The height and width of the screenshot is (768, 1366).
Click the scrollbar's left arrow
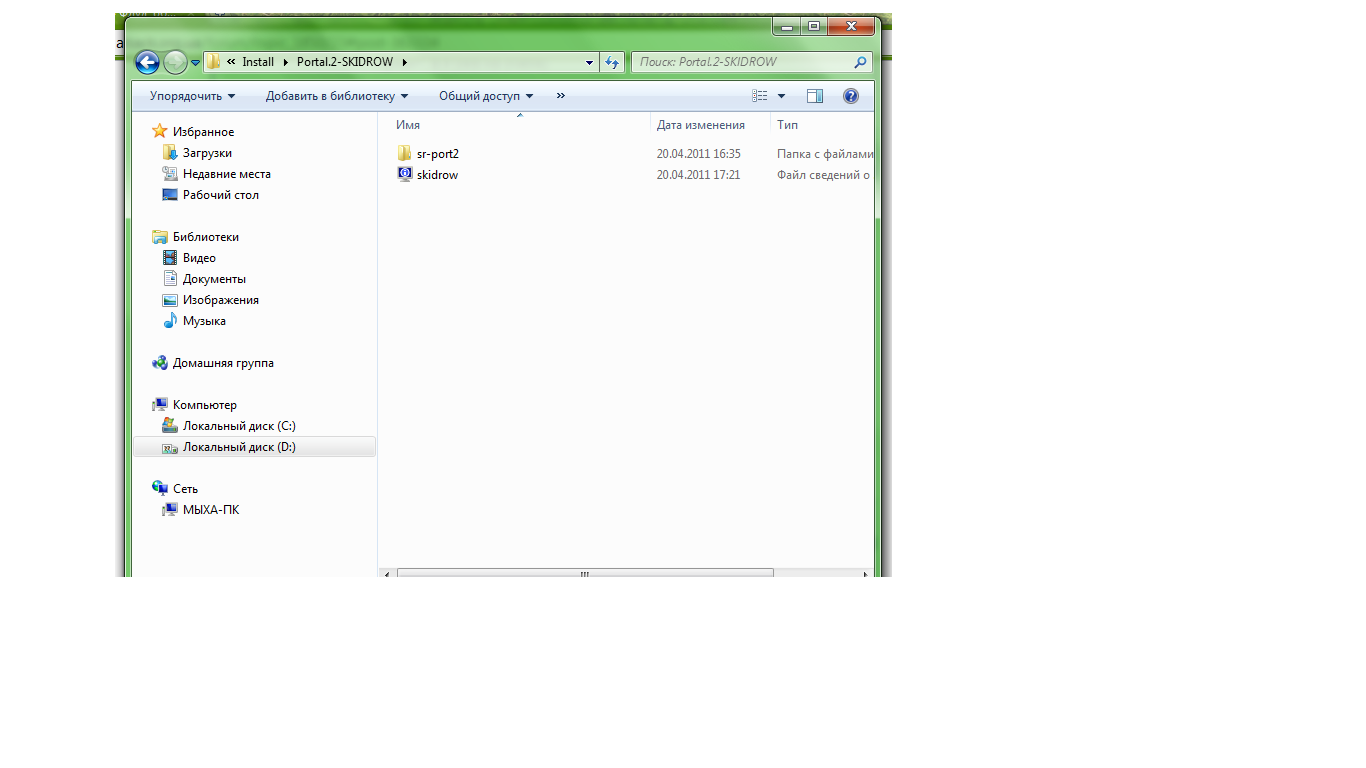(386, 574)
